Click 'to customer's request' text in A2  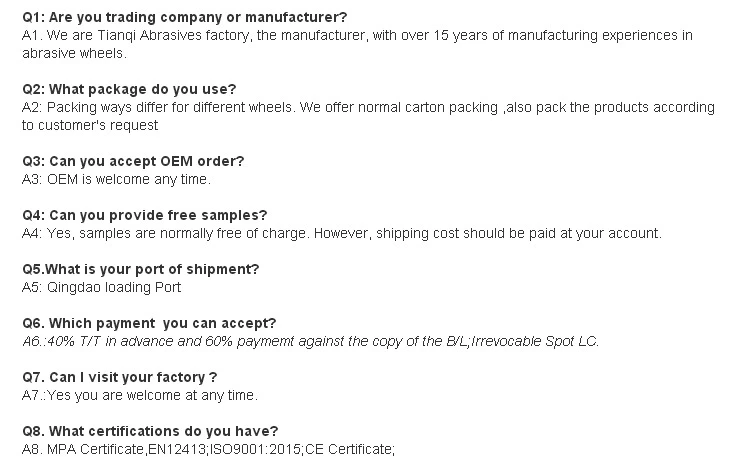[90, 126]
